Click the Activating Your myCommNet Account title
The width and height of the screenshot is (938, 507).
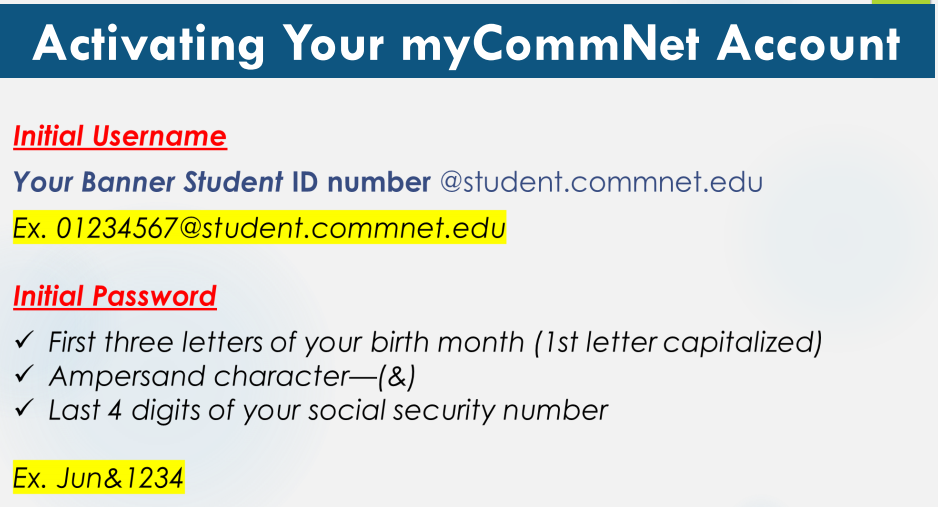[x=467, y=44]
